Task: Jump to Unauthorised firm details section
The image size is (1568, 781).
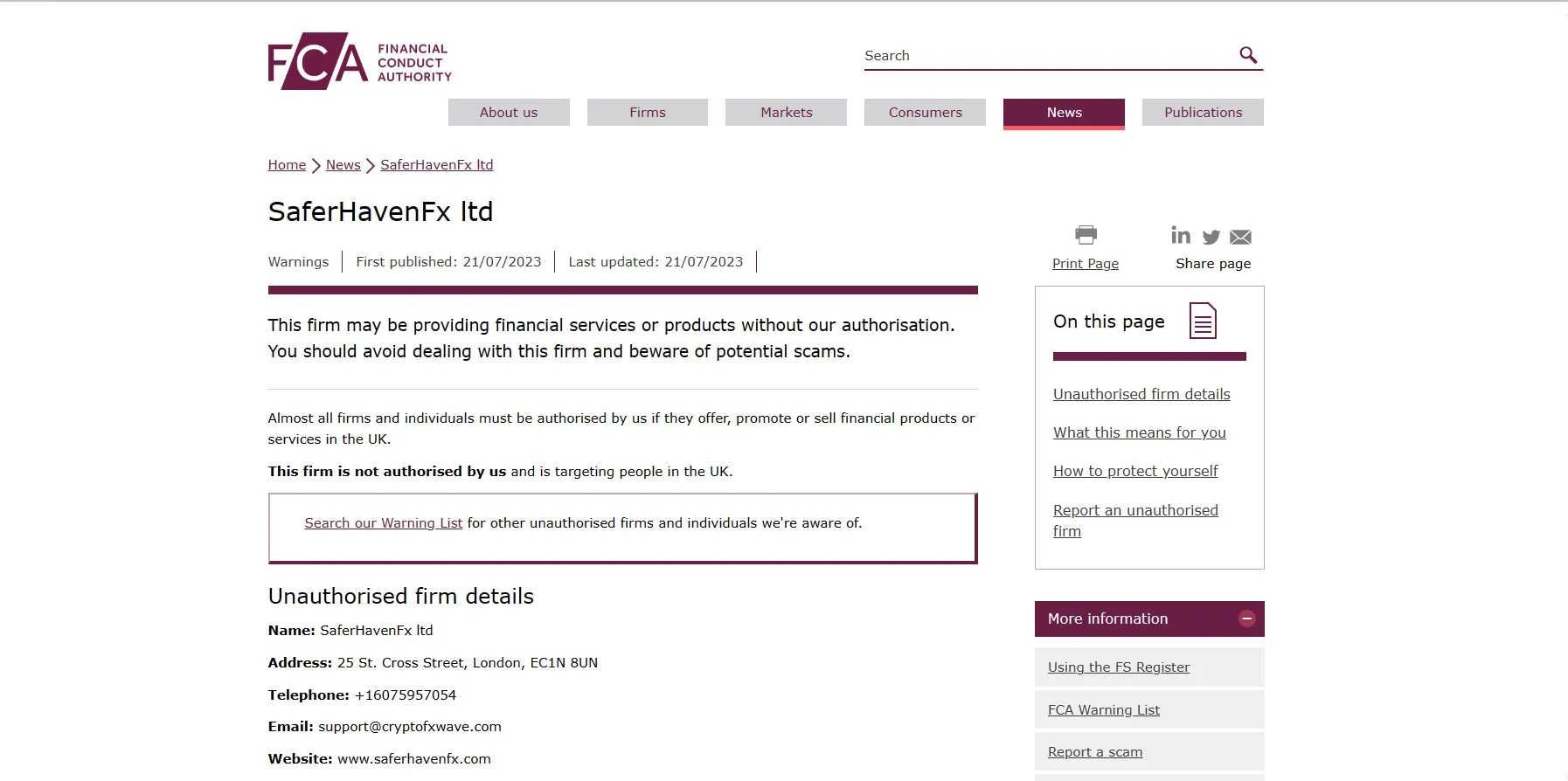Action: [x=1141, y=394]
